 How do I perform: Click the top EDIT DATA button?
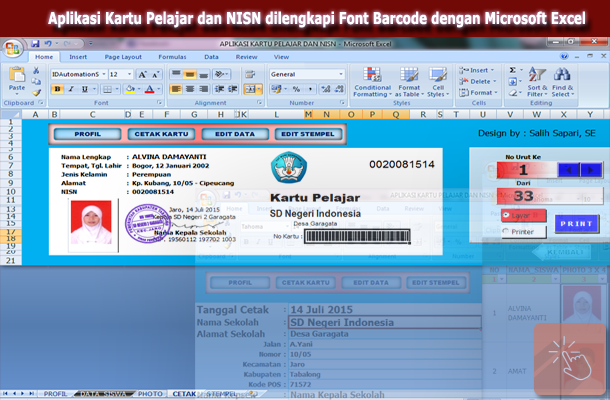[x=235, y=134]
